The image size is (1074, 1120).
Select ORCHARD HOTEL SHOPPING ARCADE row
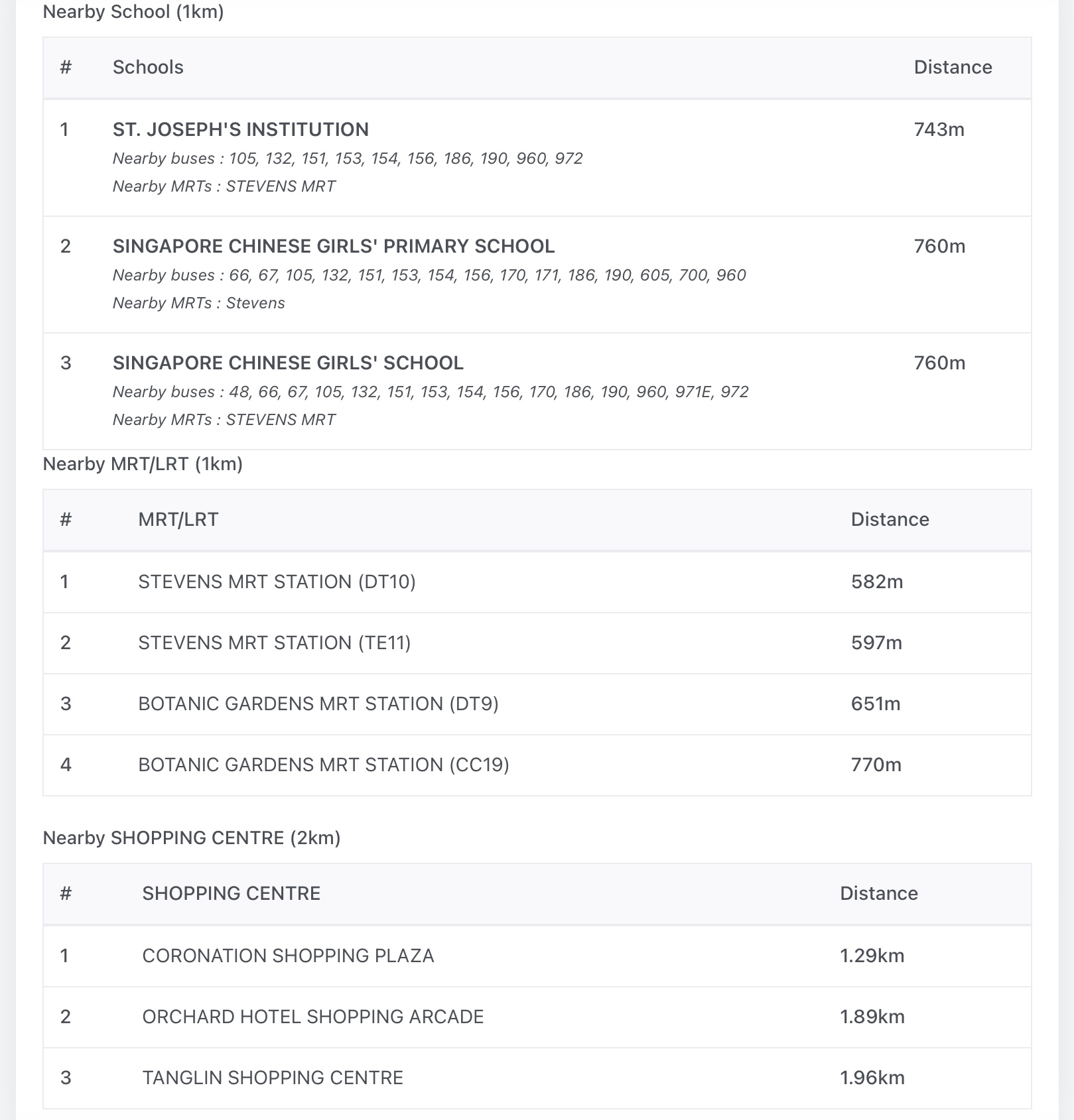pyautogui.click(x=312, y=1017)
